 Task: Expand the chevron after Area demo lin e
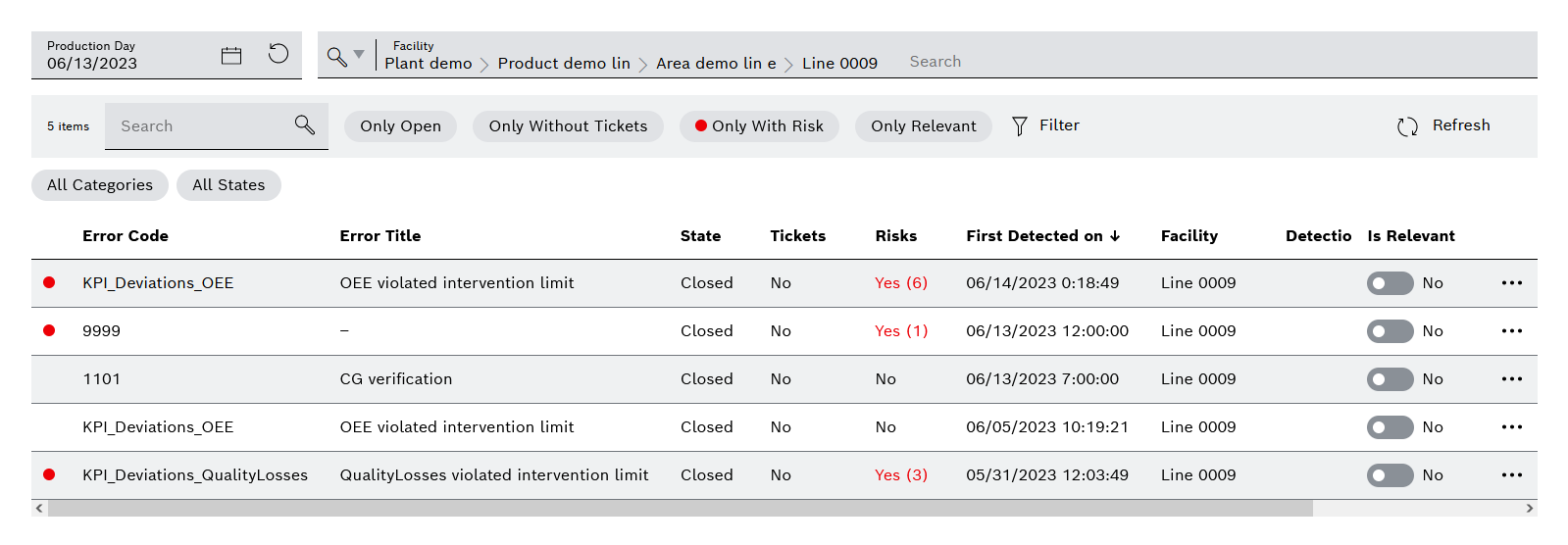(788, 65)
